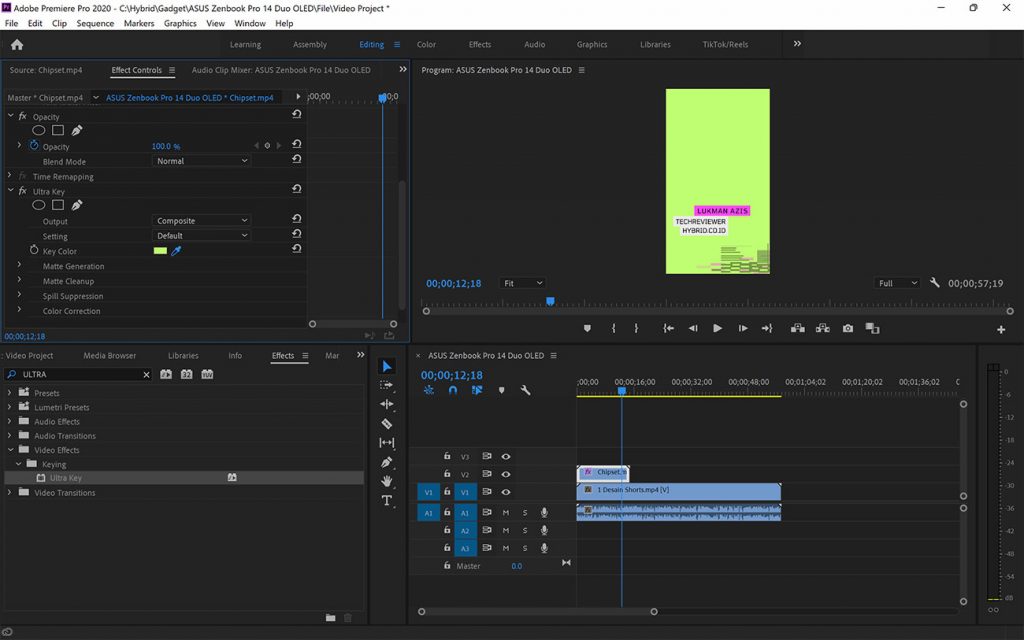Image resolution: width=1024 pixels, height=640 pixels.
Task: Solo the A2 audio track
Action: pos(525,530)
